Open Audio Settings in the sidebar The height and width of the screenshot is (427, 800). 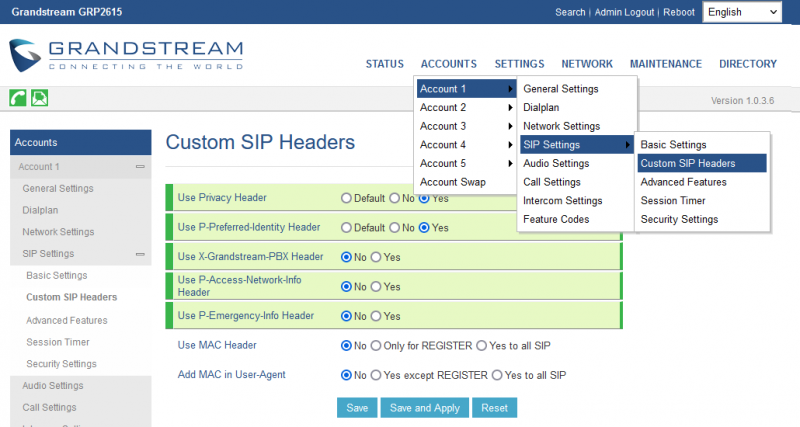[53, 386]
